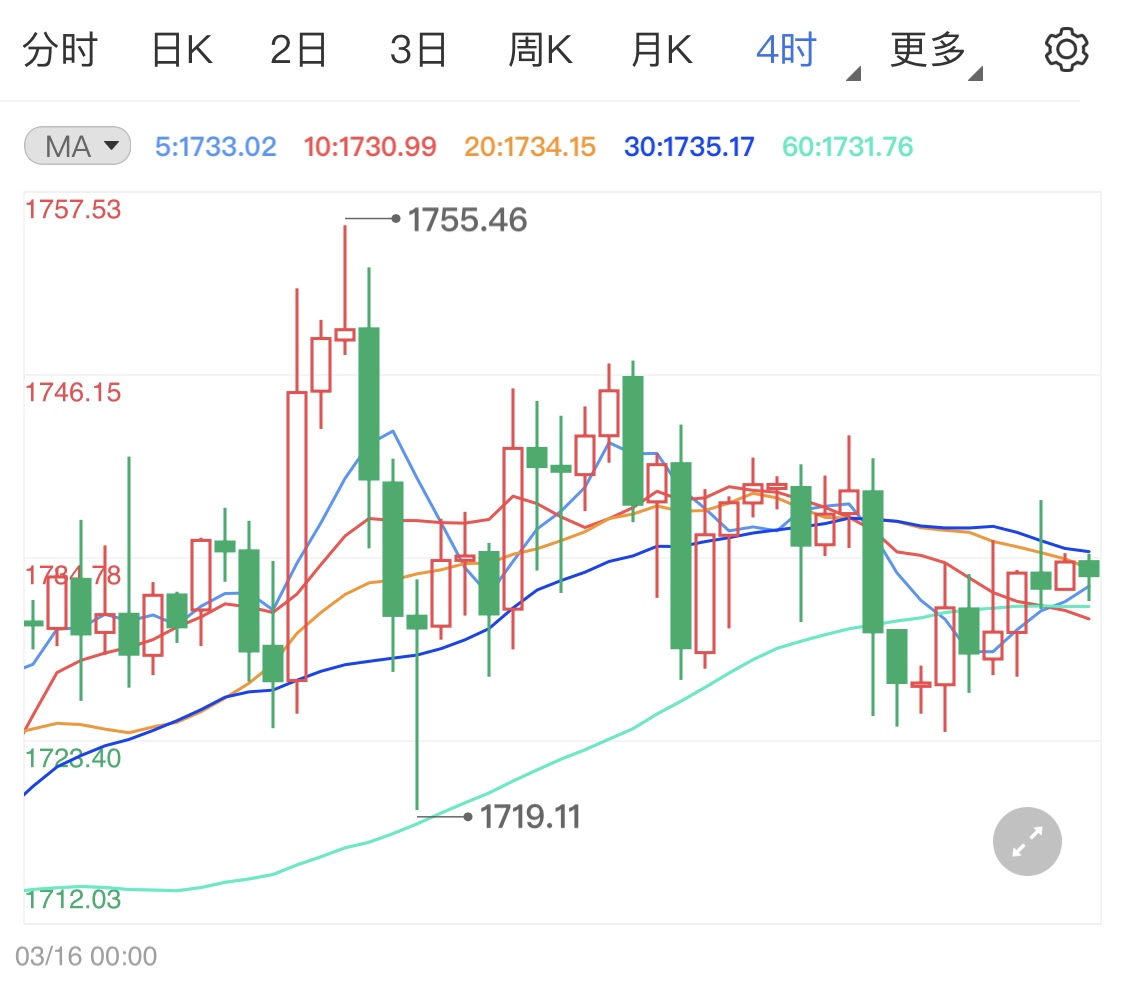Open the MA indicator dropdown

point(77,146)
